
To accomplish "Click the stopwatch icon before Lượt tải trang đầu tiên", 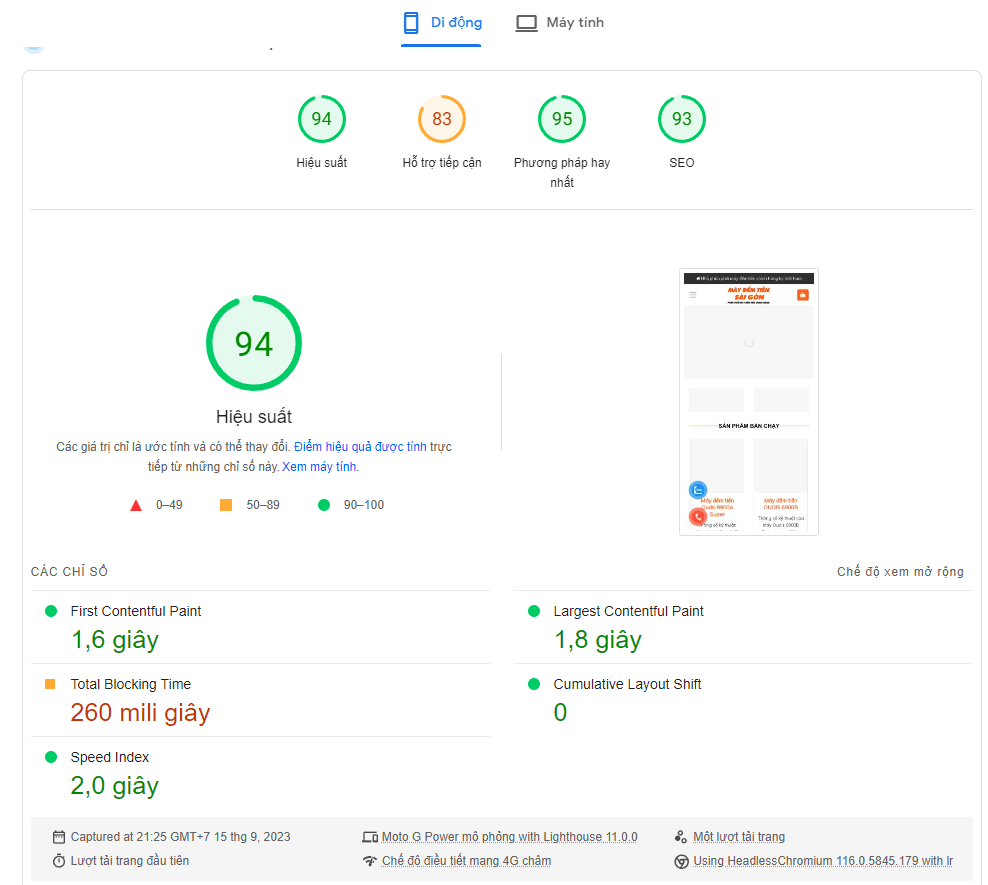I will coord(60,859).
